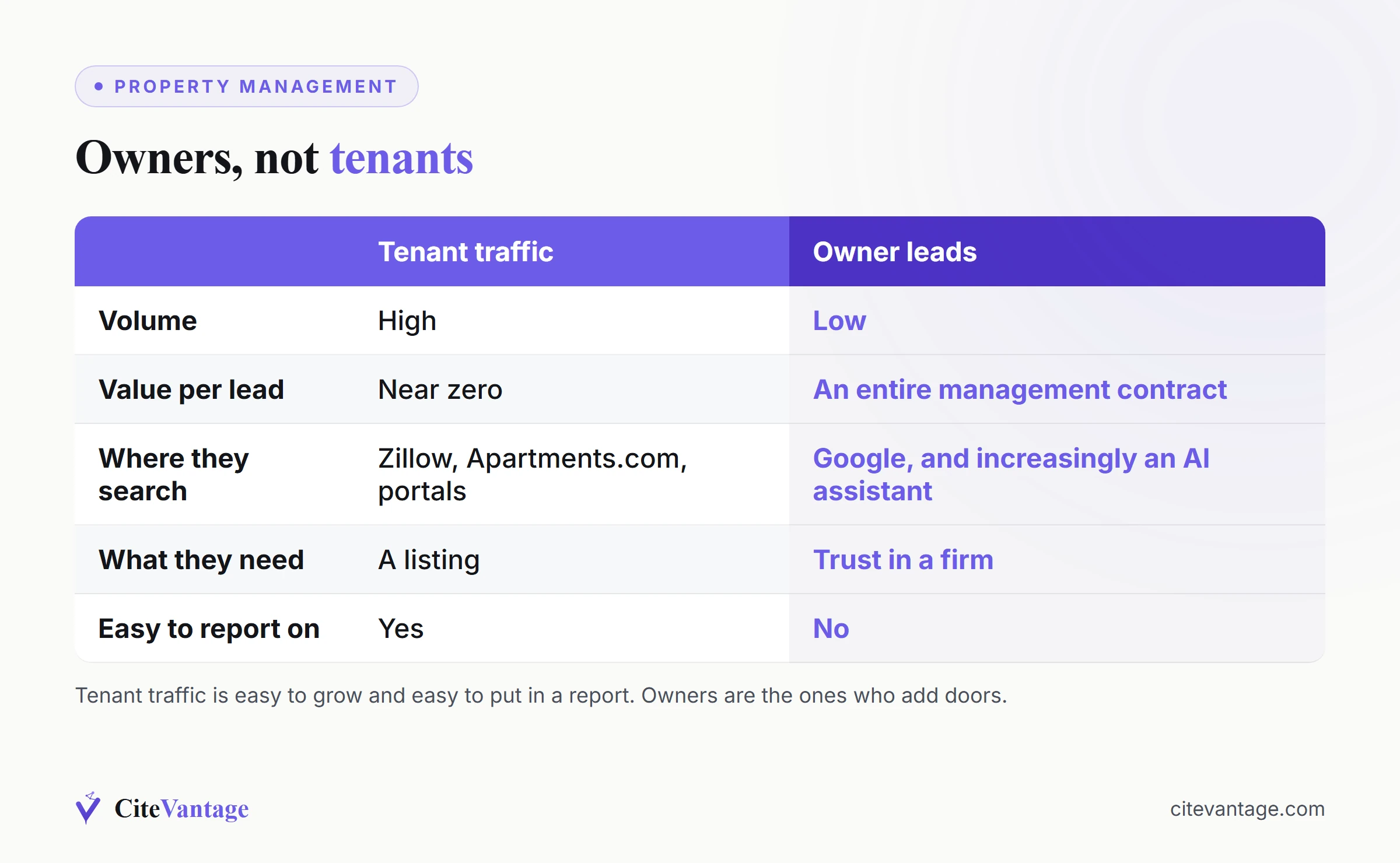The image size is (1400, 863).
Task: Click the 'Value per lead' row label
Action: 191,390
